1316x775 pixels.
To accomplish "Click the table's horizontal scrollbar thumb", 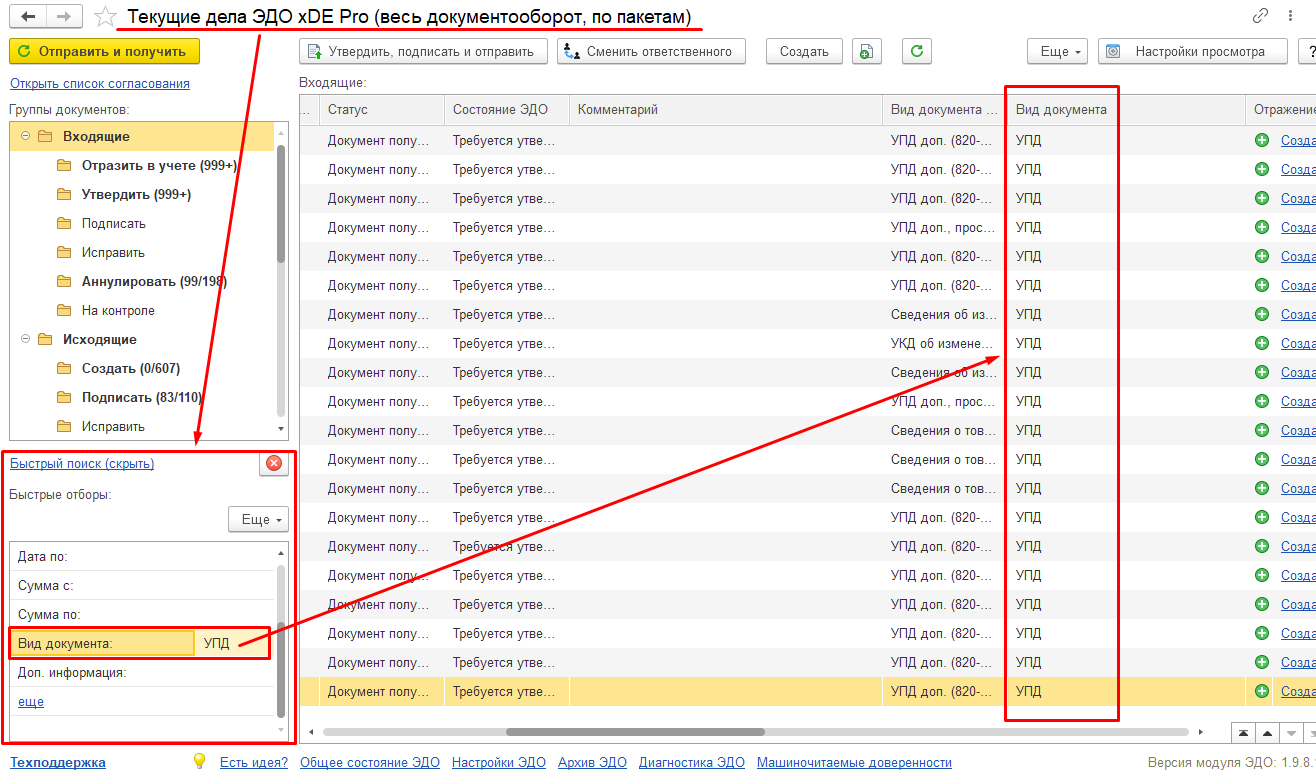I will [x=635, y=732].
